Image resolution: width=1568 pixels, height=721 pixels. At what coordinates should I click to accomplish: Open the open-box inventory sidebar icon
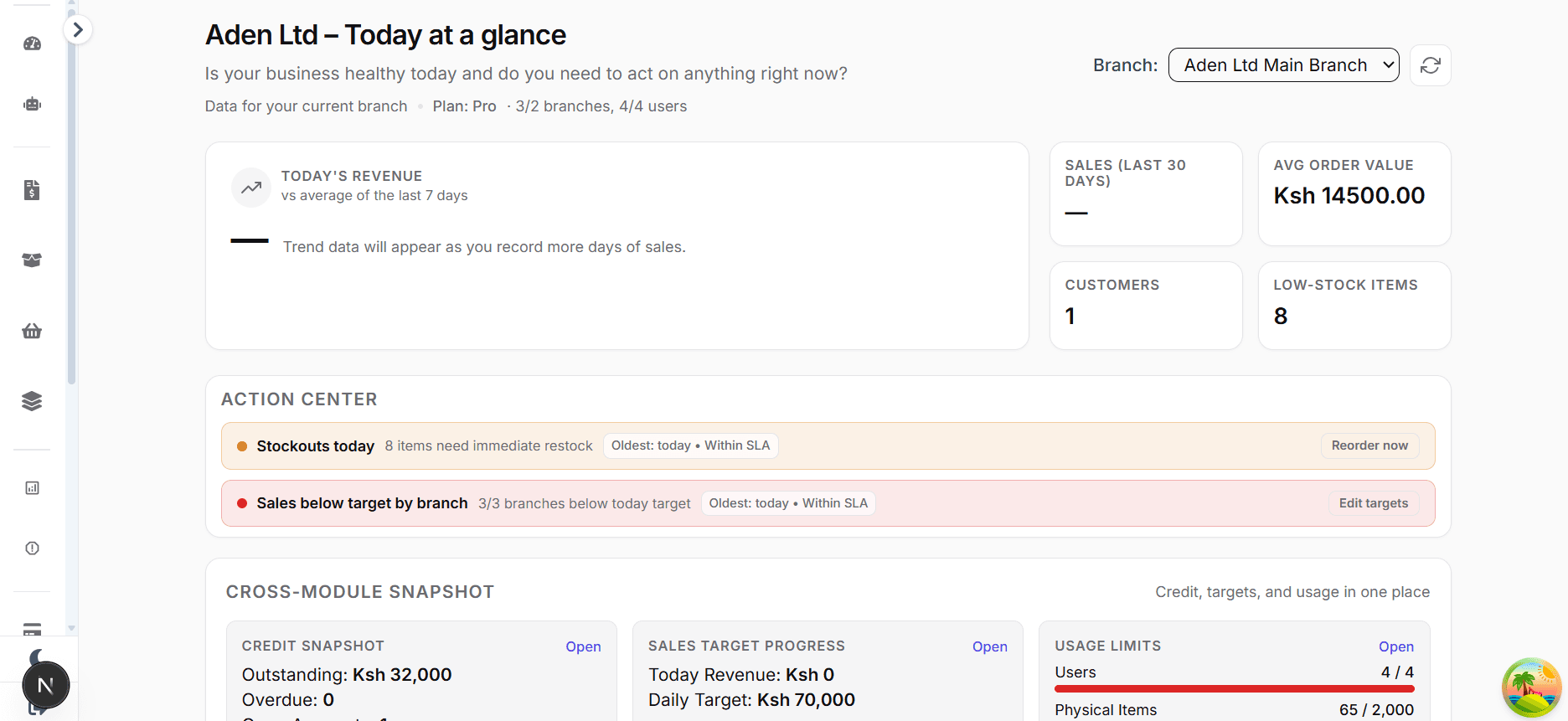[x=32, y=260]
